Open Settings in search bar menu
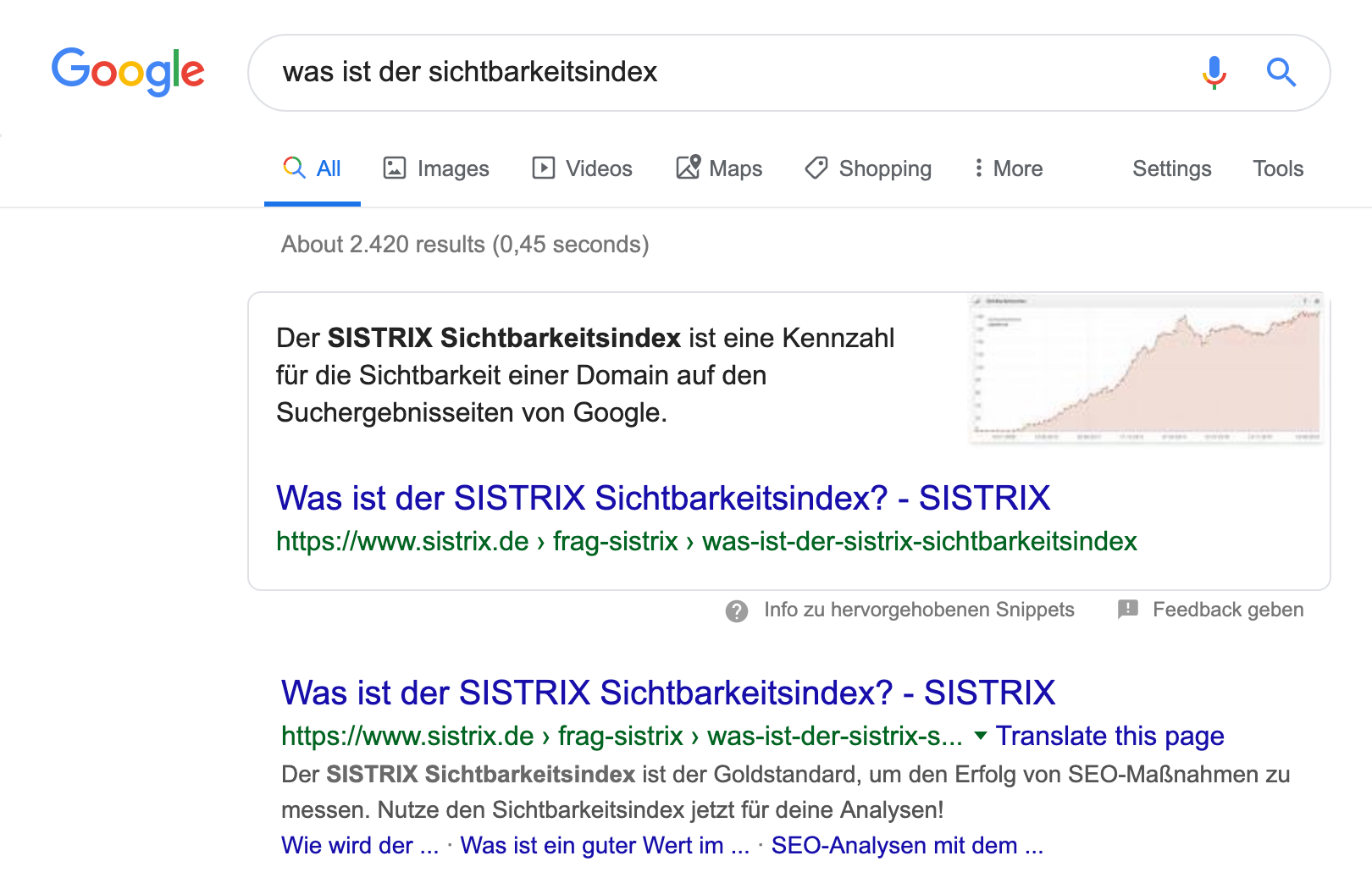This screenshot has width=1372, height=889. pos(1172,168)
